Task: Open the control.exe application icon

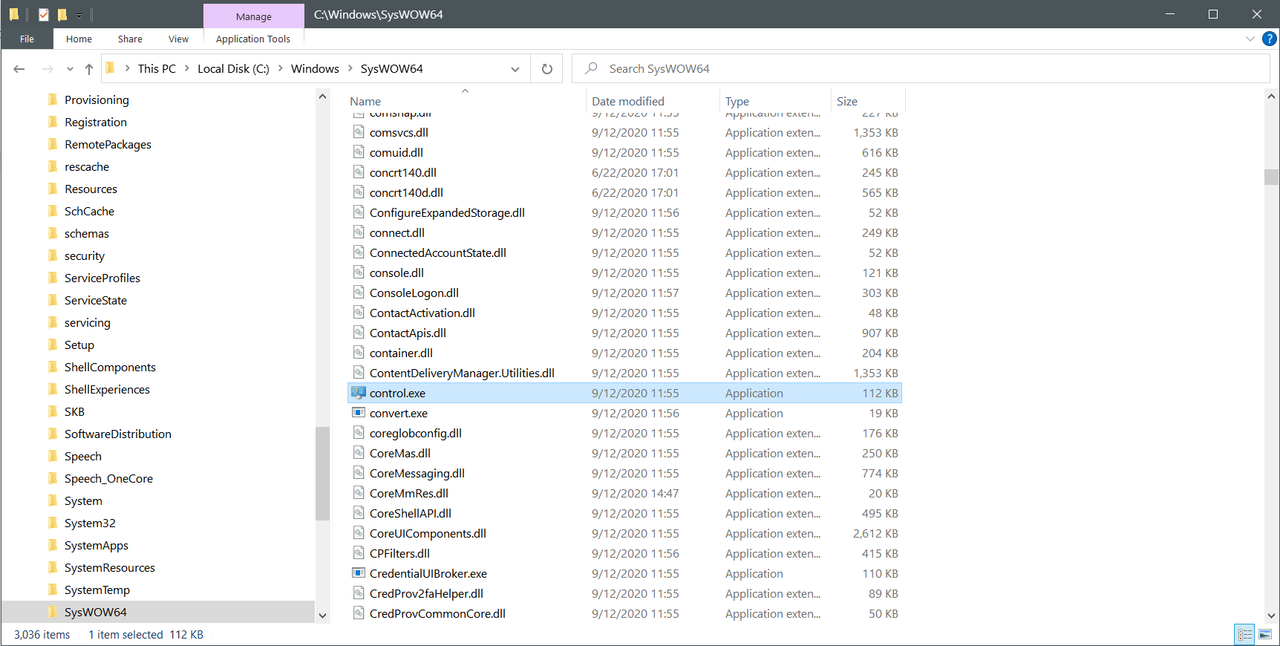Action: (x=359, y=393)
